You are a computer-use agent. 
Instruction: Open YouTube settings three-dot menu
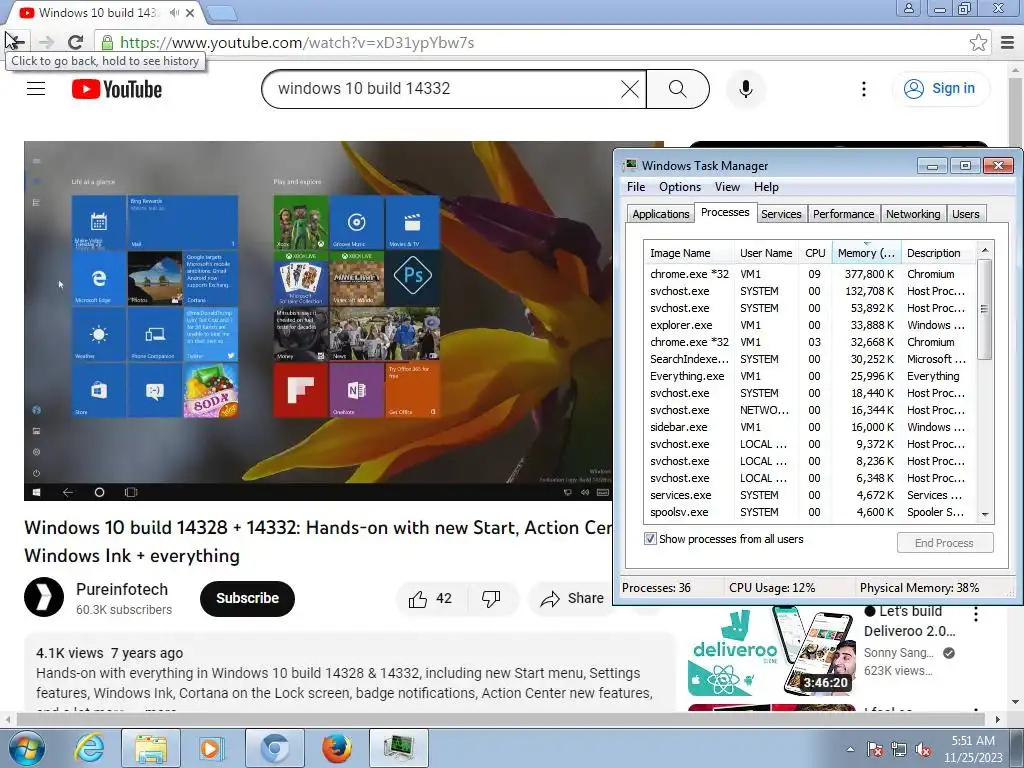click(x=863, y=89)
